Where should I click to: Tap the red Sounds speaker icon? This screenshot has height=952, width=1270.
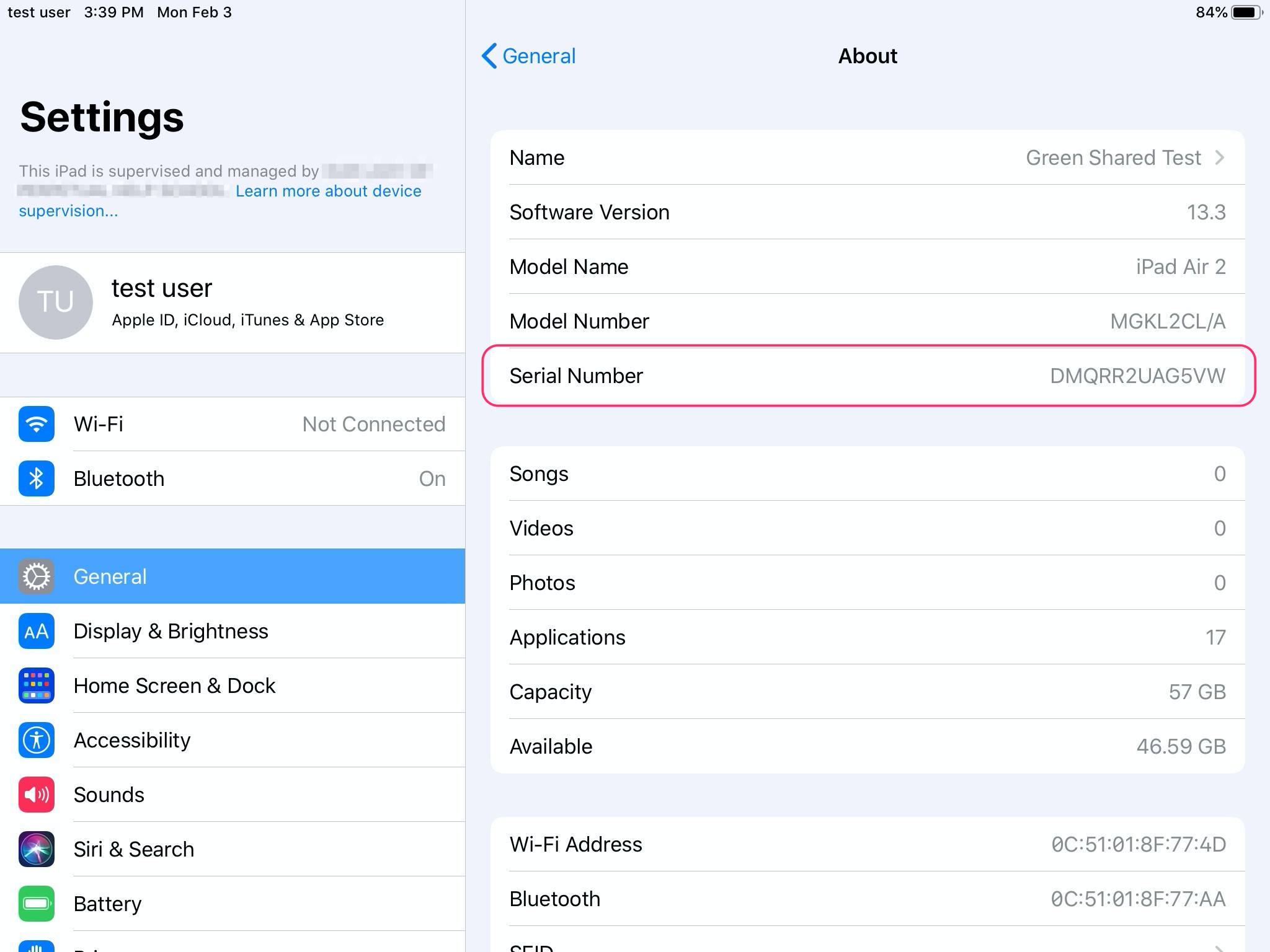click(x=37, y=795)
